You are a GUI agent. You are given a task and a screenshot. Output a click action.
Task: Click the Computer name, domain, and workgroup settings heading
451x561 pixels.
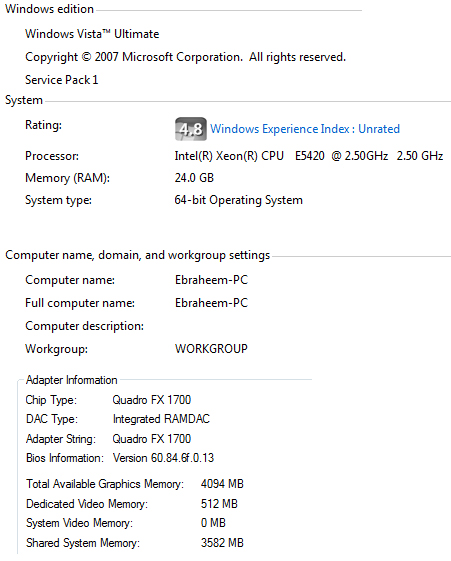[138, 255]
